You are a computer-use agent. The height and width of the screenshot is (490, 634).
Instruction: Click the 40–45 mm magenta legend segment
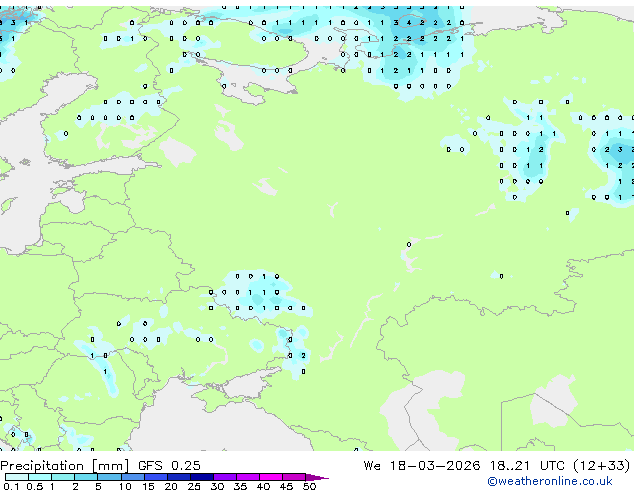[x=271, y=477]
